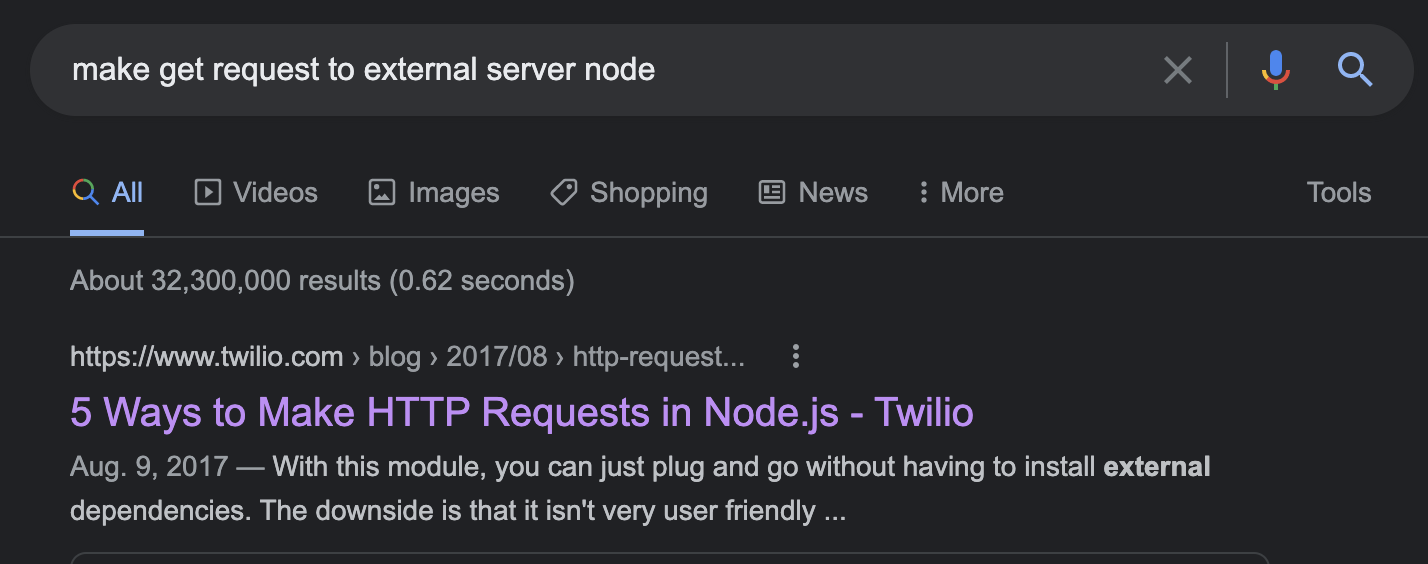The image size is (1428, 564).
Task: Switch to the Images tab
Action: click(434, 193)
